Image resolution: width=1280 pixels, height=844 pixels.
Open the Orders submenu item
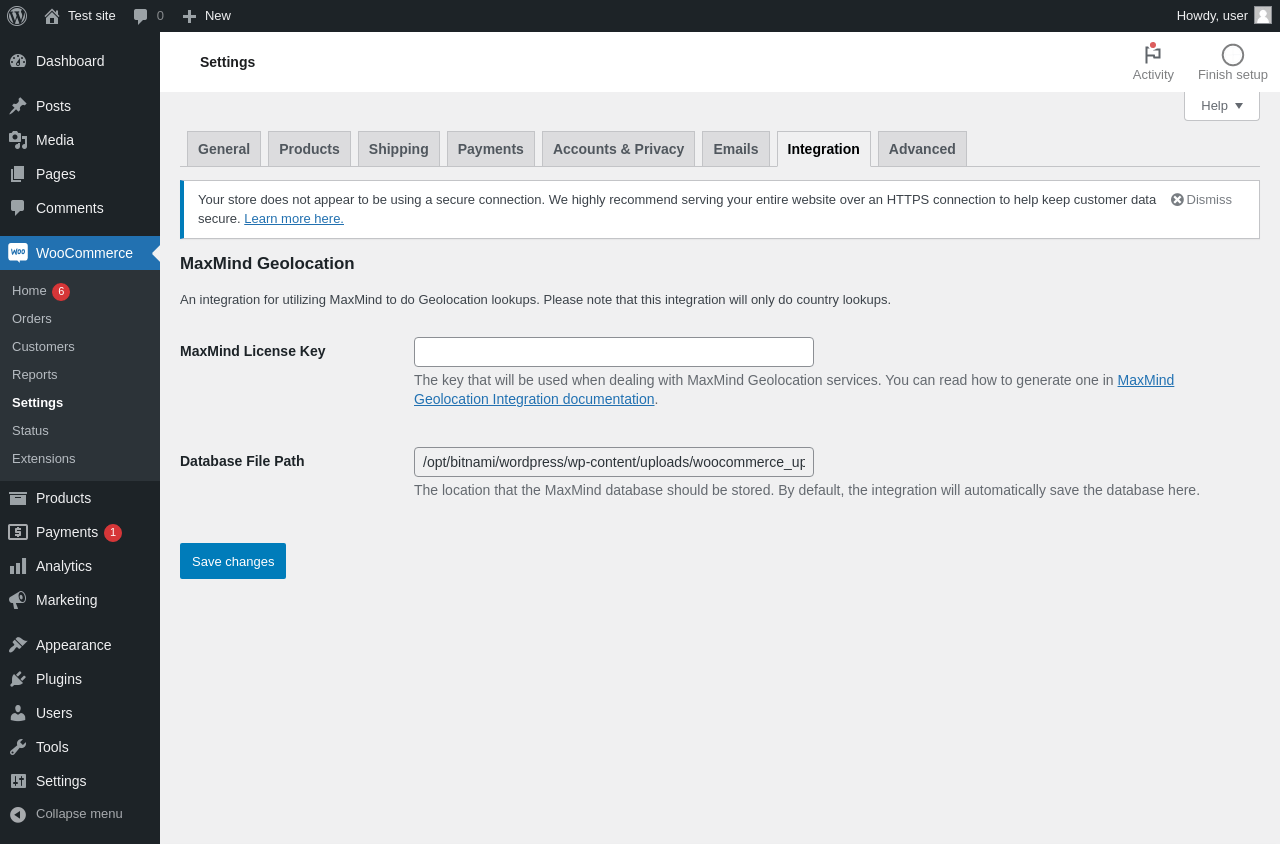[x=32, y=319]
